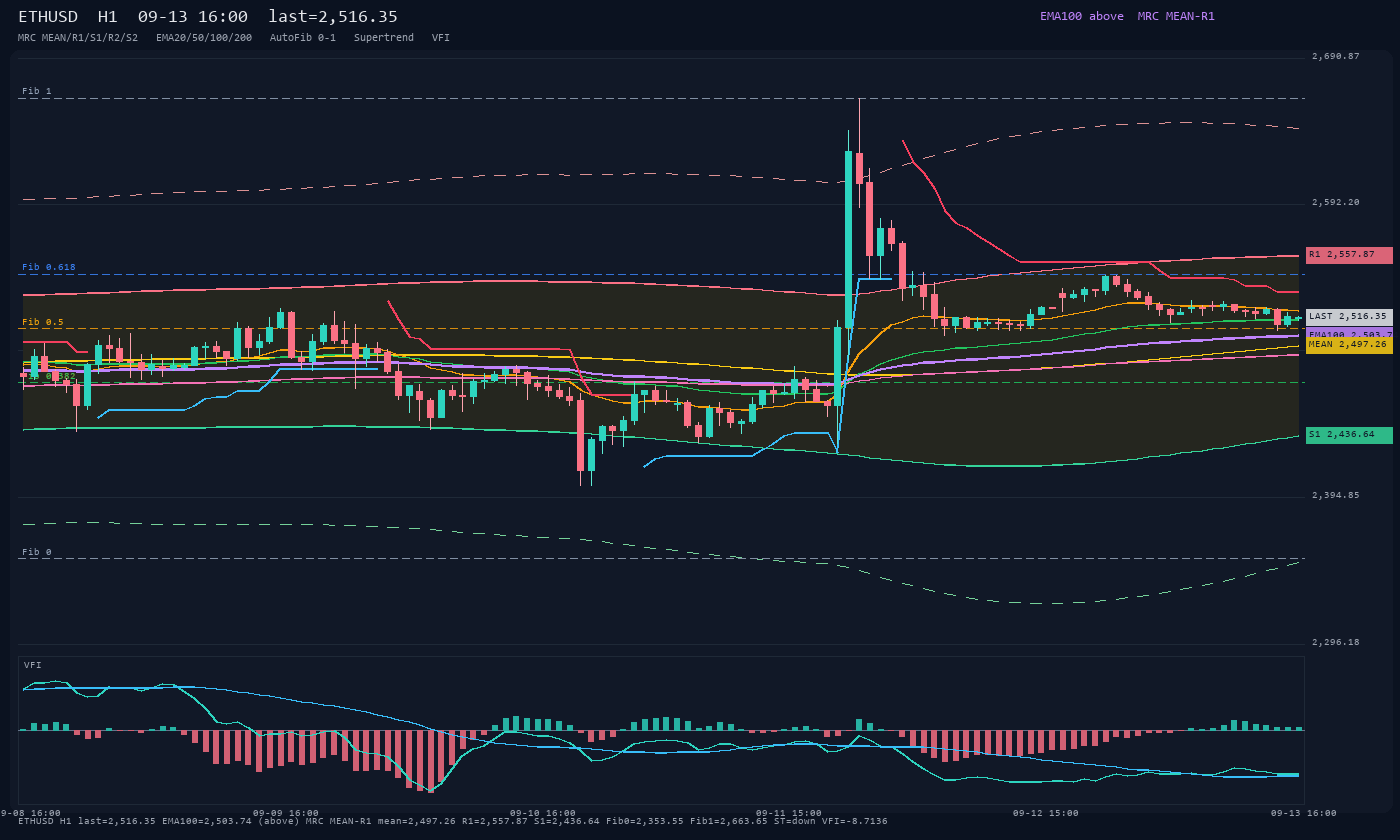This screenshot has height=840, width=1400.
Task: Select the R1 2,557.87 price tag
Action: pos(1349,255)
